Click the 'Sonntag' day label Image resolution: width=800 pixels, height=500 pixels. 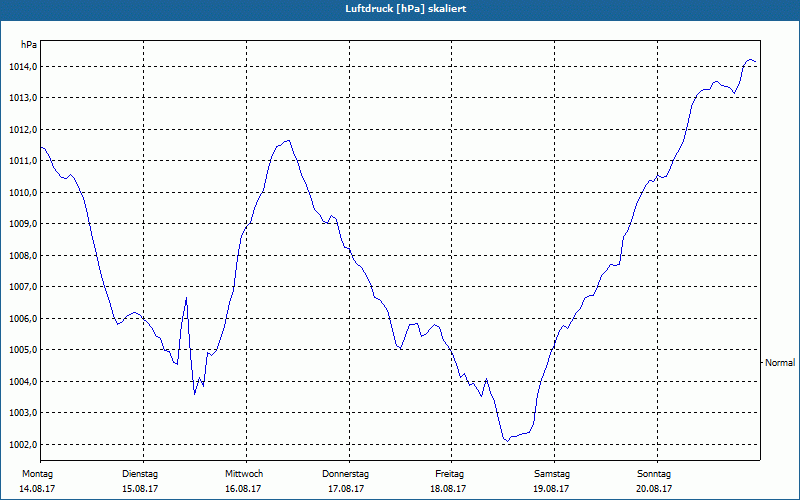click(654, 474)
